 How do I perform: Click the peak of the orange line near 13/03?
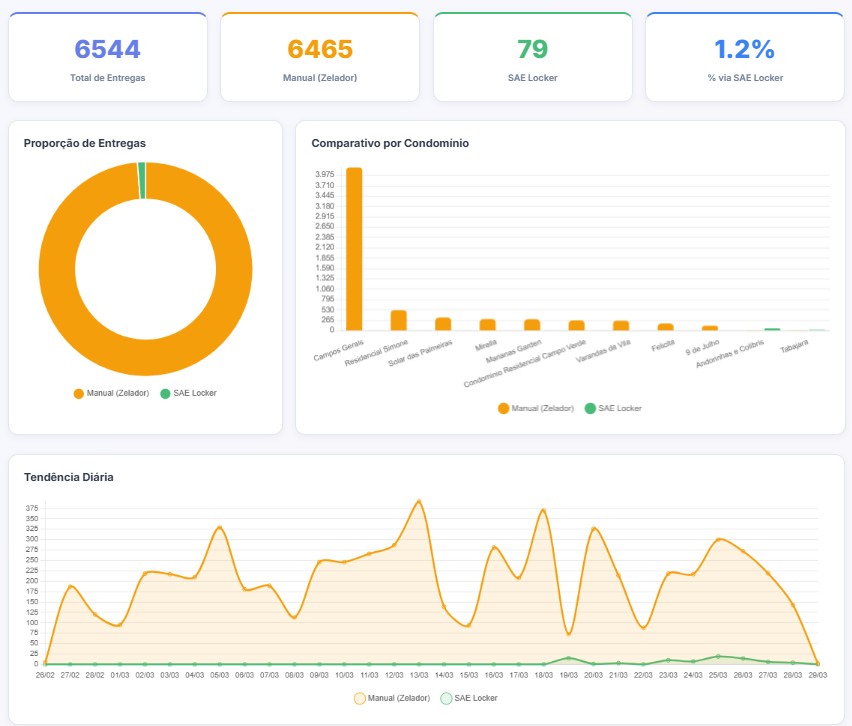click(420, 502)
